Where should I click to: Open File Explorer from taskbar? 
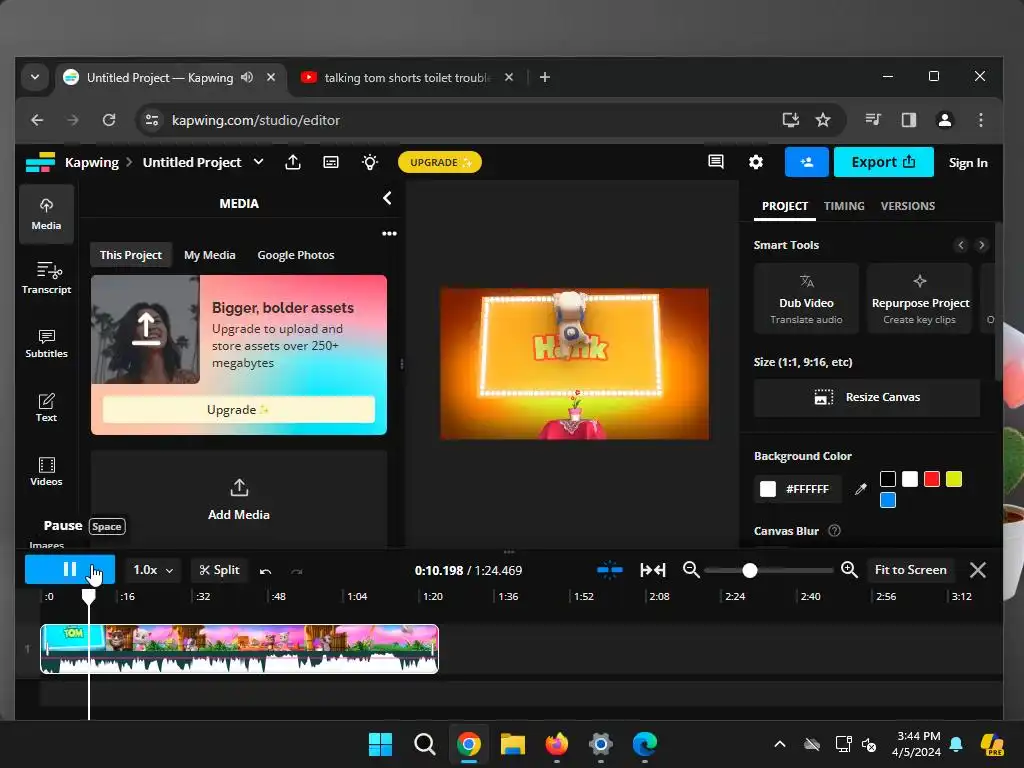513,744
